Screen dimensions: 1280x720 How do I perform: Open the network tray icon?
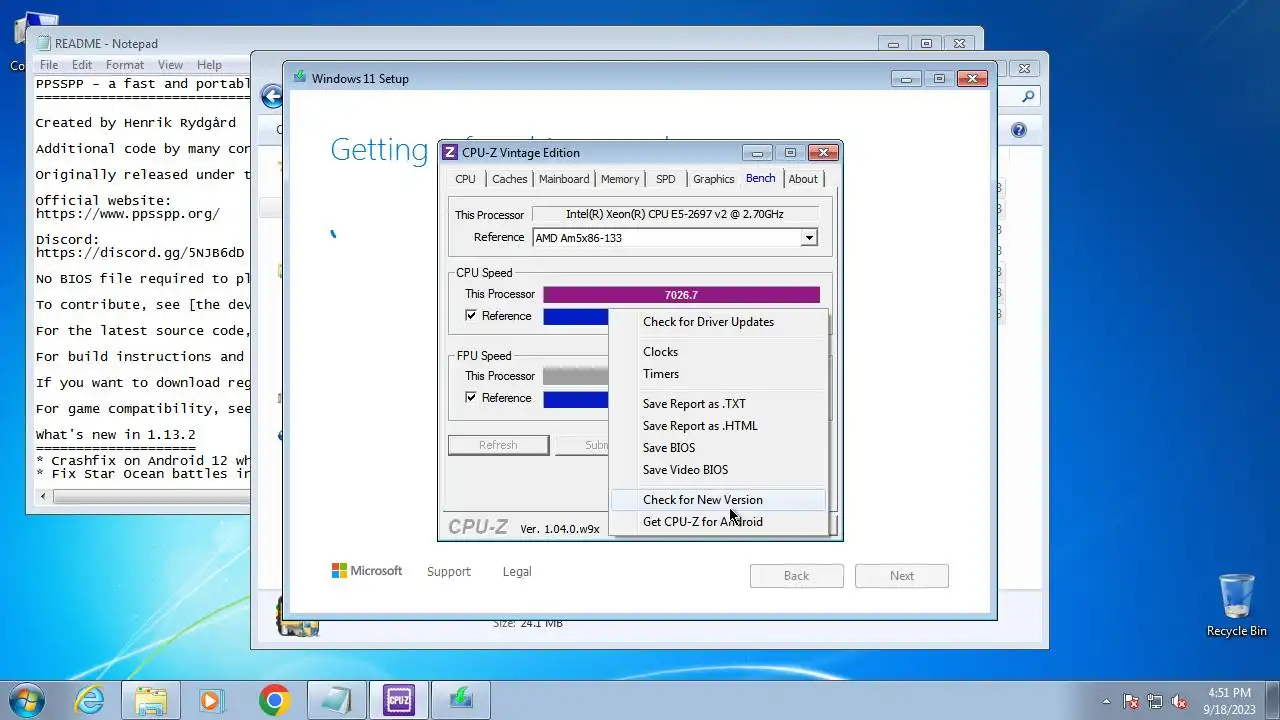1155,701
